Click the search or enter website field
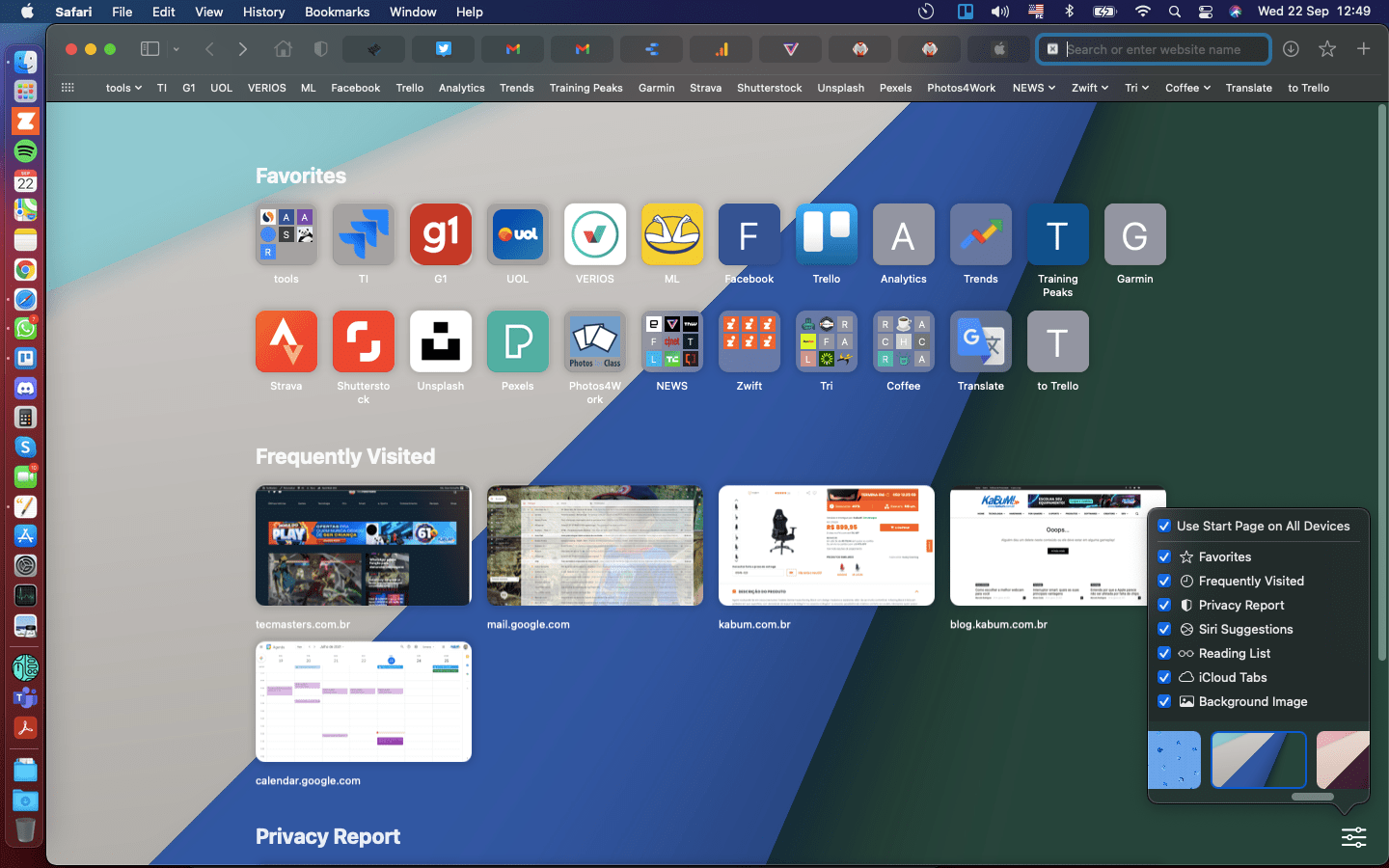The width and height of the screenshot is (1389, 868). pyautogui.click(x=1154, y=49)
